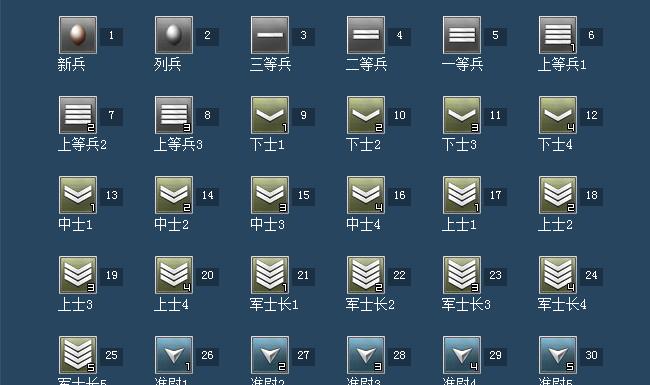Select the 列兵 white egg rank icon
The height and width of the screenshot is (385, 650).
174,35
